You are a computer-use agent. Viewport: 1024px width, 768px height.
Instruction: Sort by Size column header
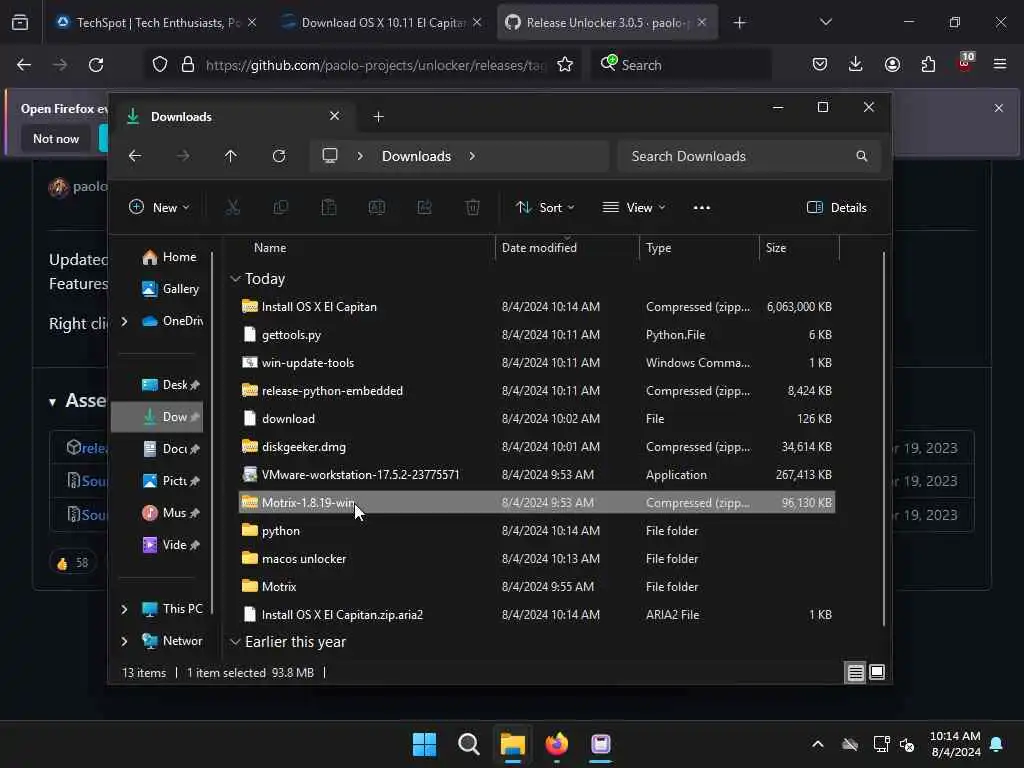(x=776, y=248)
